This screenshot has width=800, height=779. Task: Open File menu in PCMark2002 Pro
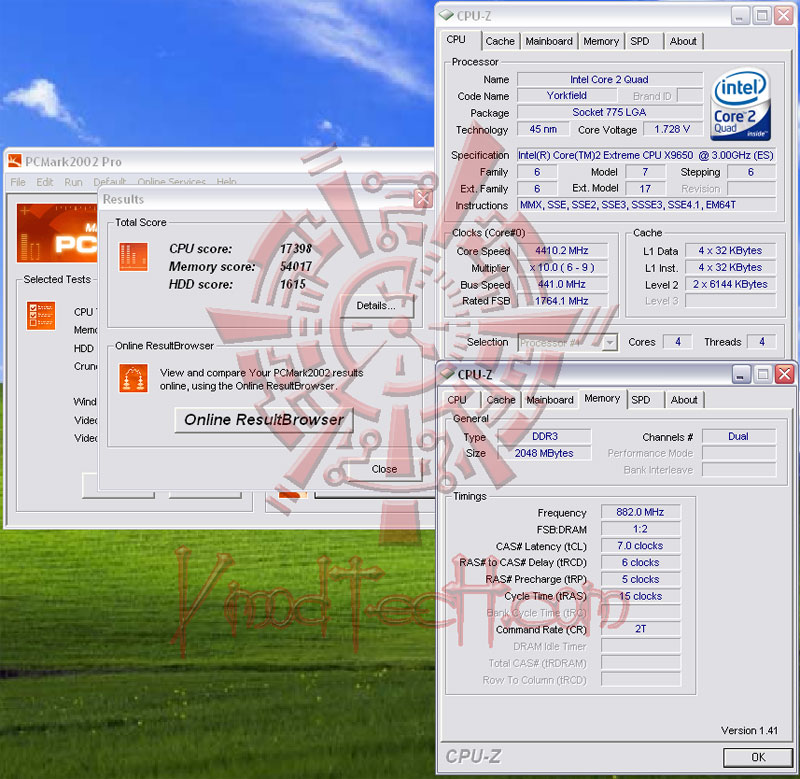pyautogui.click(x=18, y=182)
